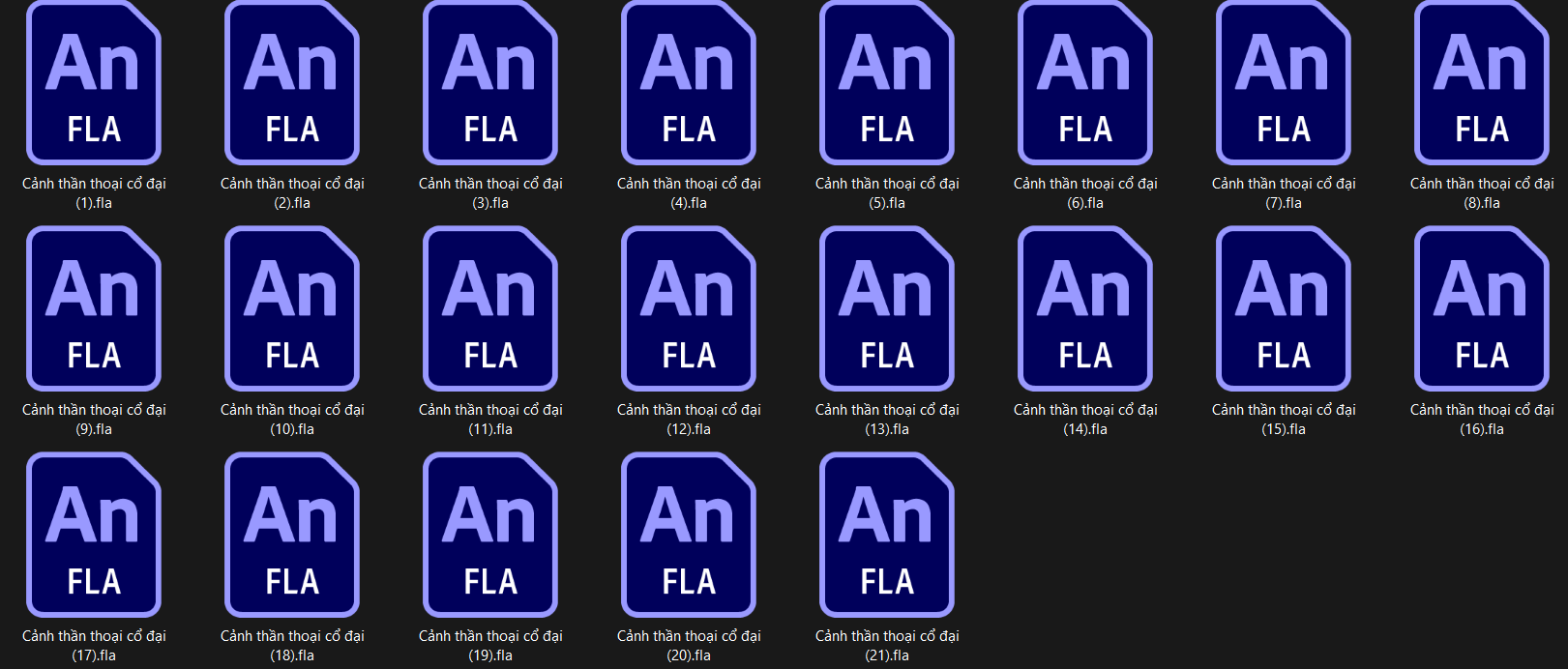This screenshot has width=1568, height=669.
Task: Click the file icon for (2).fla
Action: (292, 83)
